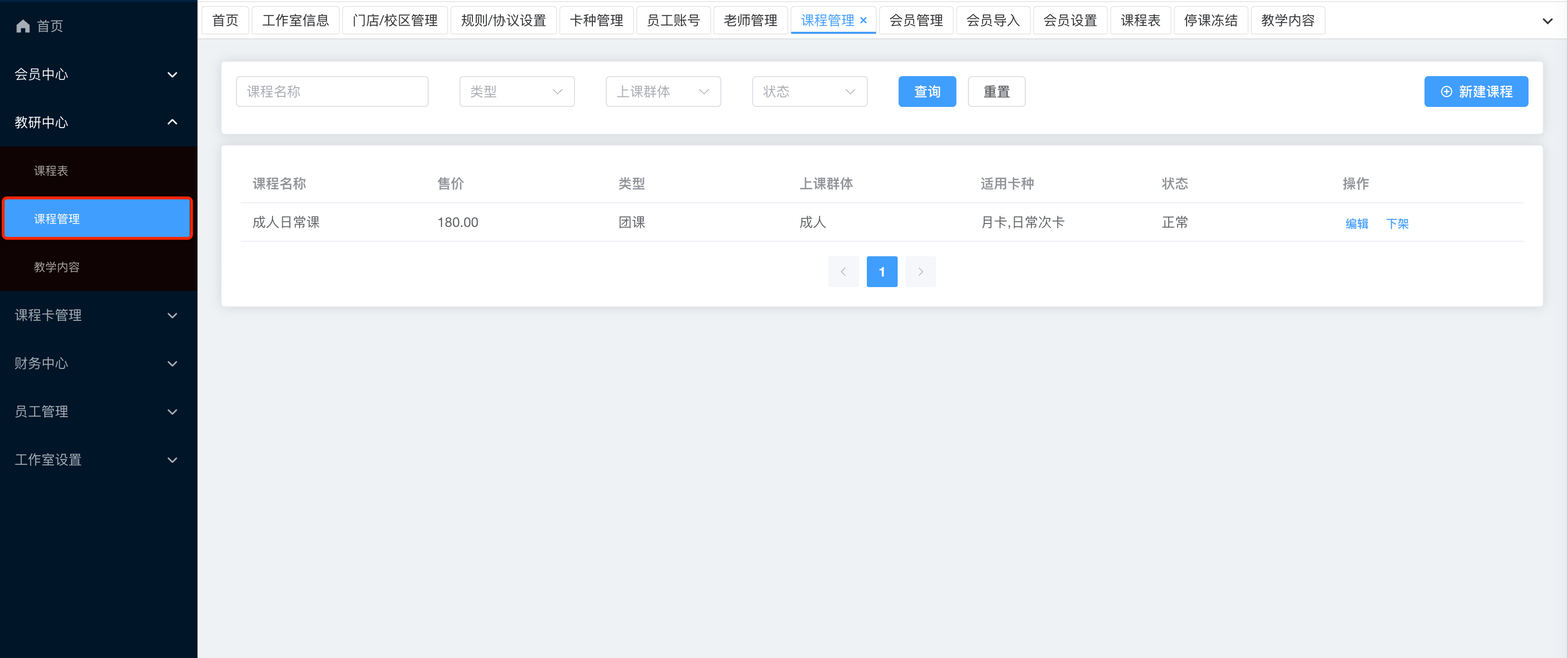Expand the 会员中心 sidebar menu
Image resolution: width=1568 pixels, height=658 pixels.
97,74
